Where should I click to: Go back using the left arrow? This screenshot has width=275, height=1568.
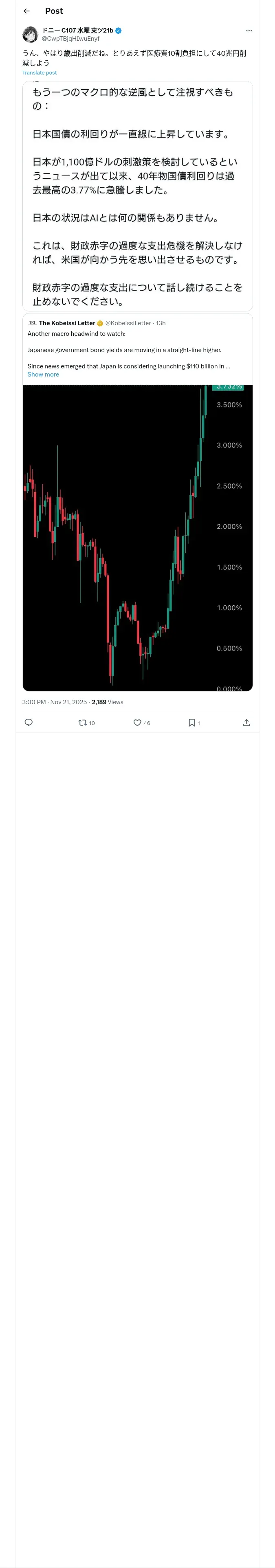click(x=26, y=11)
